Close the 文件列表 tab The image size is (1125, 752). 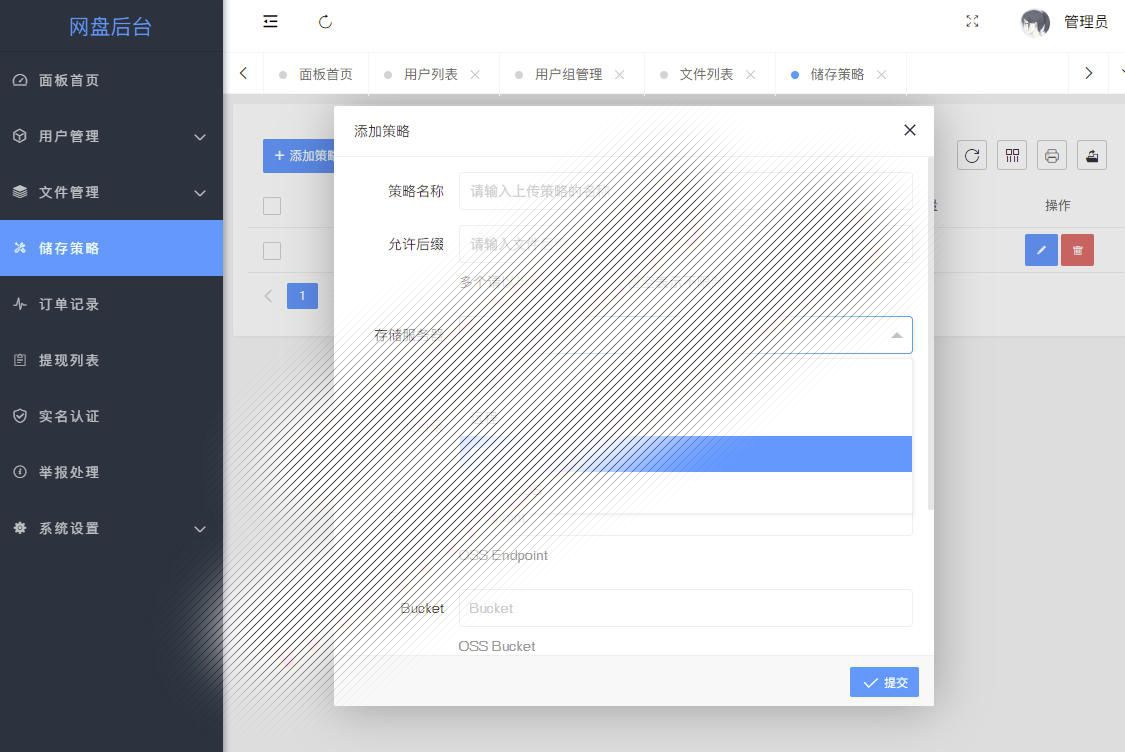click(x=750, y=75)
